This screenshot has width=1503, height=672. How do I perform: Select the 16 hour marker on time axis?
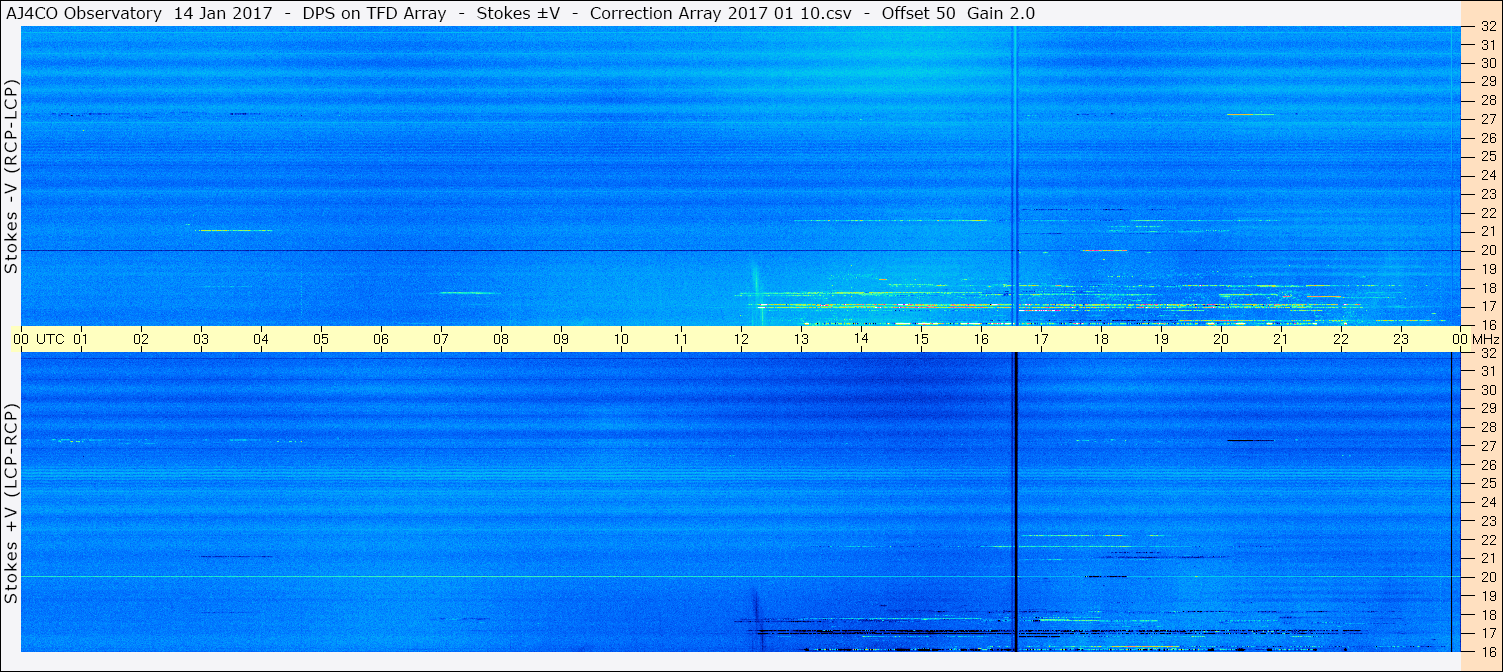981,339
